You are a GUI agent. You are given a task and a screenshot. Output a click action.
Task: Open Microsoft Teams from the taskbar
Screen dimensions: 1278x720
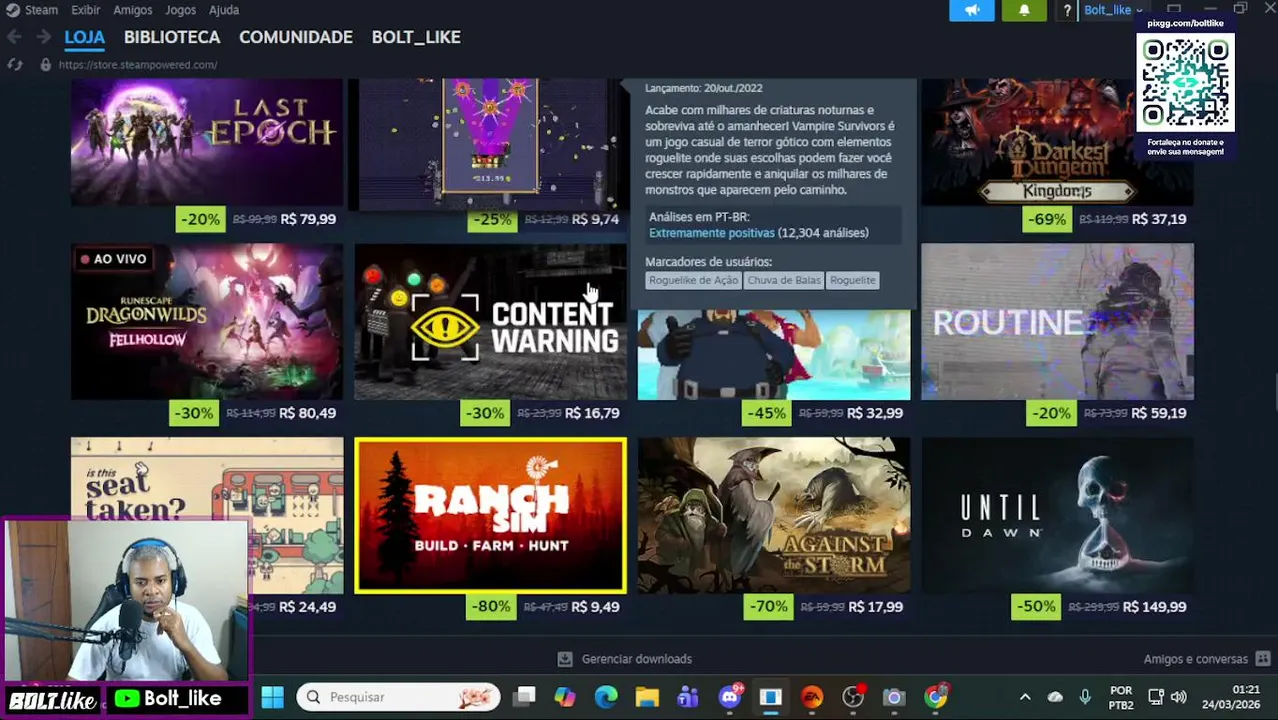[x=688, y=697]
